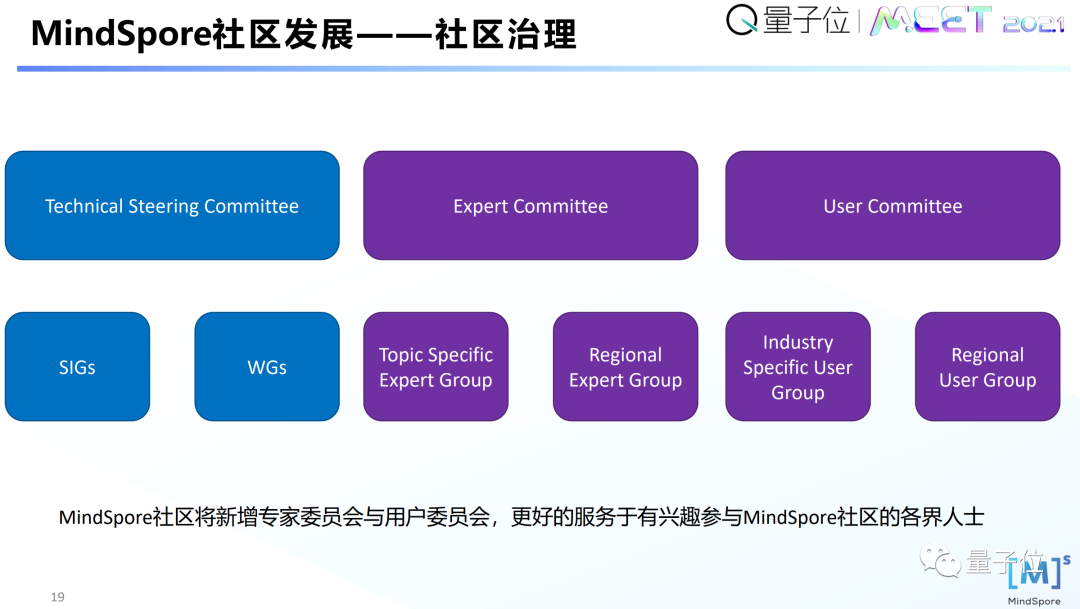Select the blue Technical Steering Committee block
Screen dimensions: 1080x609
point(172,205)
